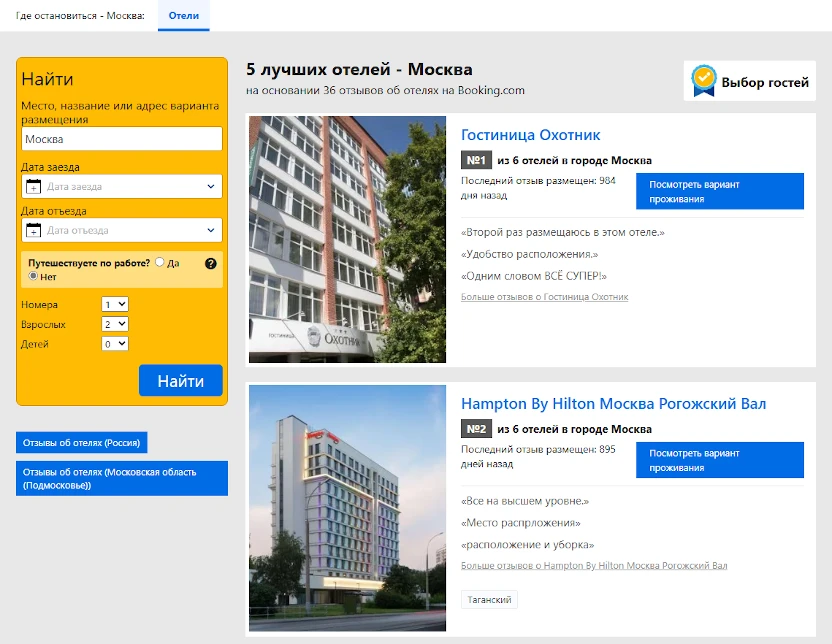
Task: Expand the Детей count dropdown
Action: (115, 344)
